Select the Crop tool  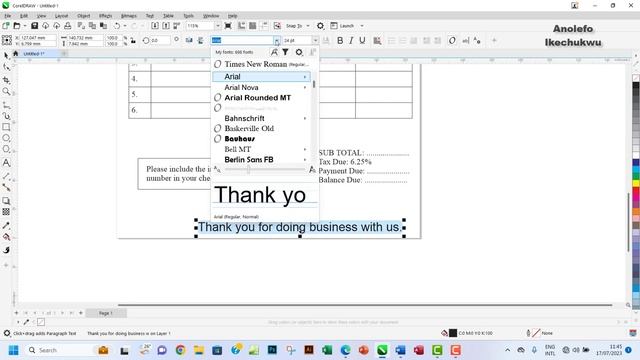point(6,80)
